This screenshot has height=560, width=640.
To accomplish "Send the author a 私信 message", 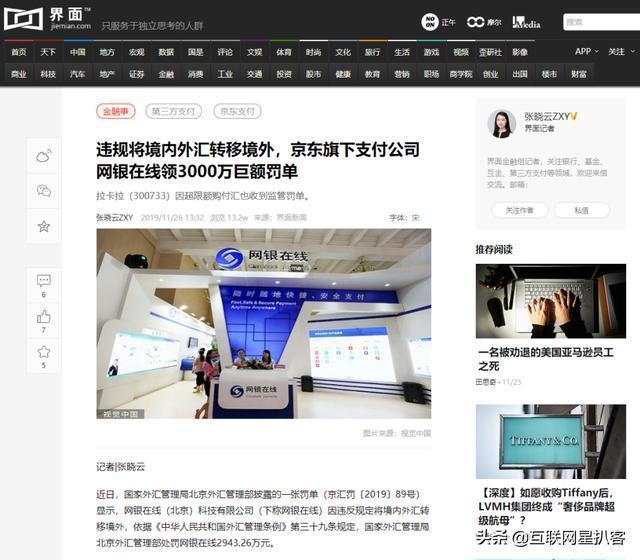I will pos(582,210).
